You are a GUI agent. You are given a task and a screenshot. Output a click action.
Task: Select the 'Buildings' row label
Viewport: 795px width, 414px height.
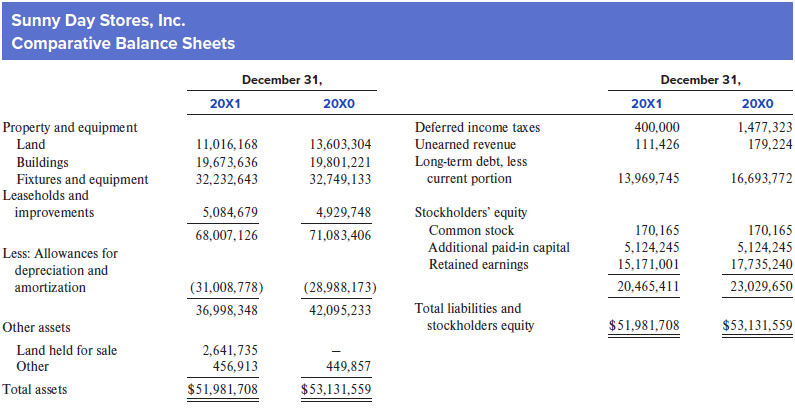[43, 162]
